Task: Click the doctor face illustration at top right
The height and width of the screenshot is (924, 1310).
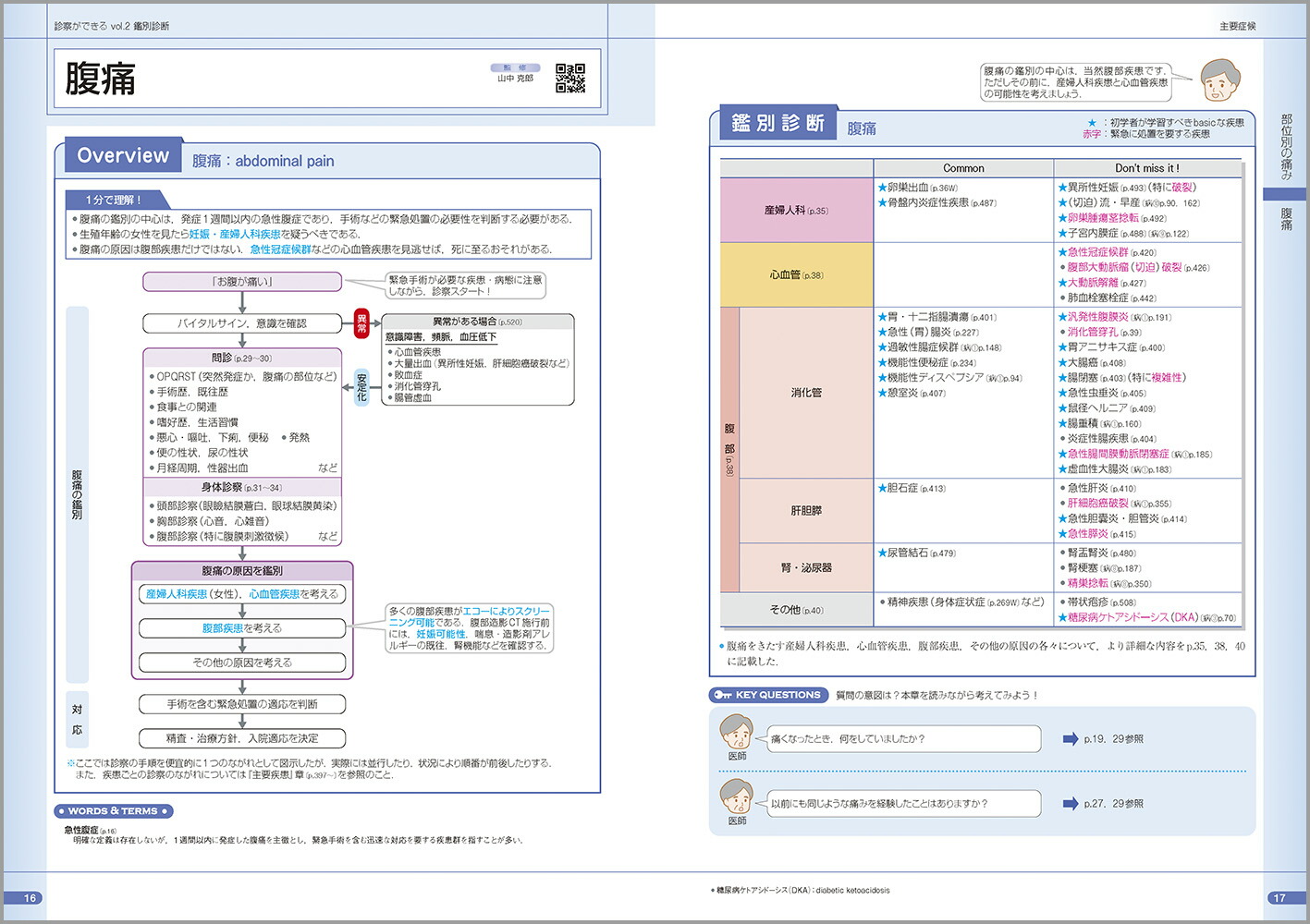Action: tap(1220, 81)
